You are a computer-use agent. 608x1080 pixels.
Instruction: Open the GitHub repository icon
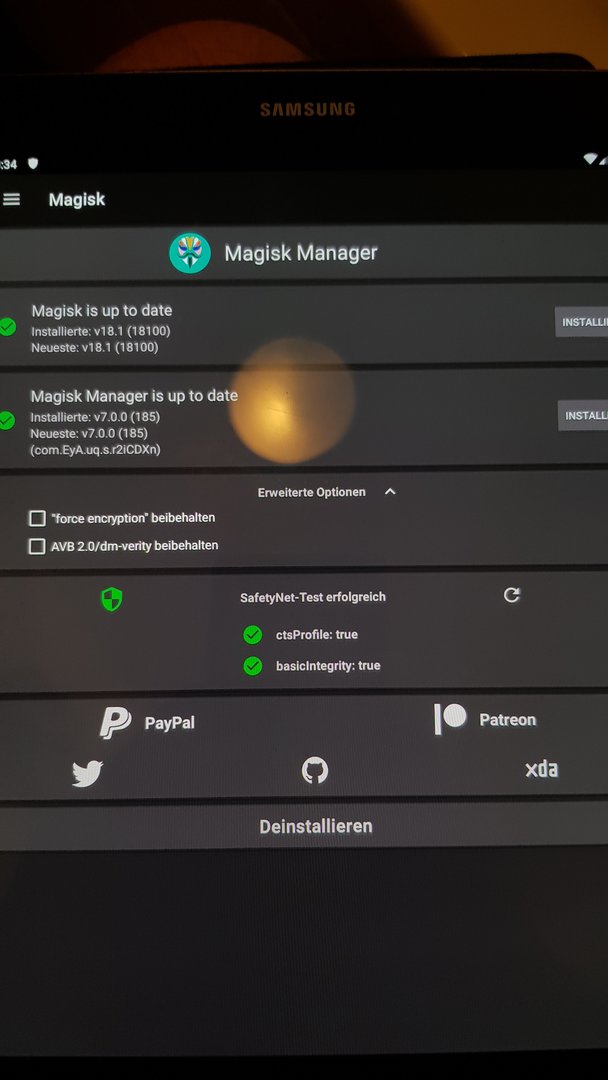tap(315, 770)
